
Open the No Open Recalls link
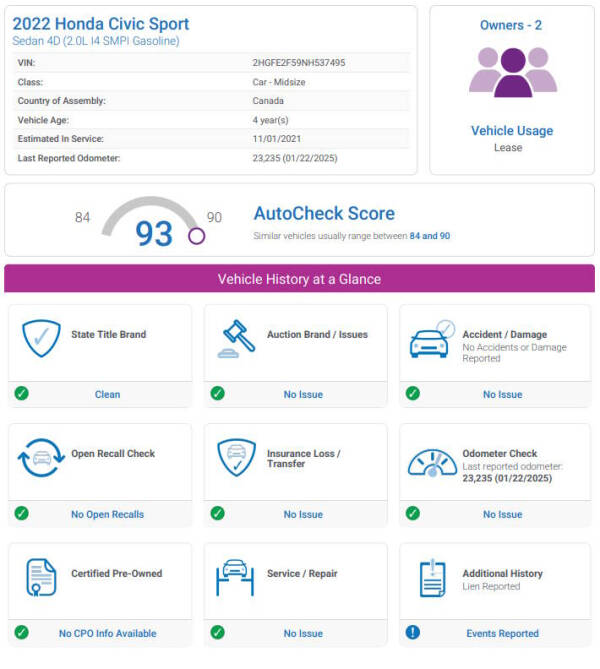(107, 514)
